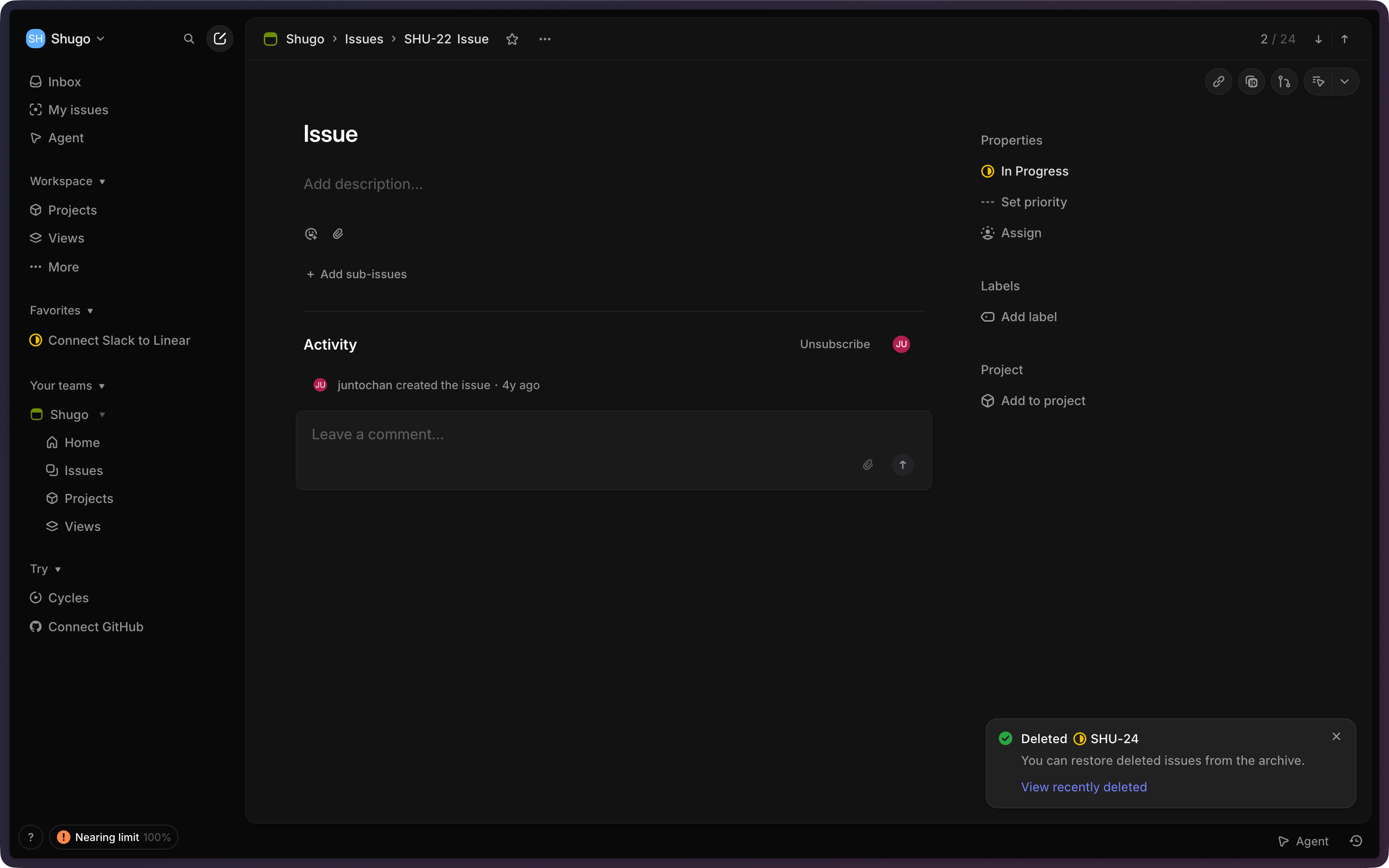The height and width of the screenshot is (868, 1389).
Task: Copy the issue URL link icon
Action: [1219, 81]
